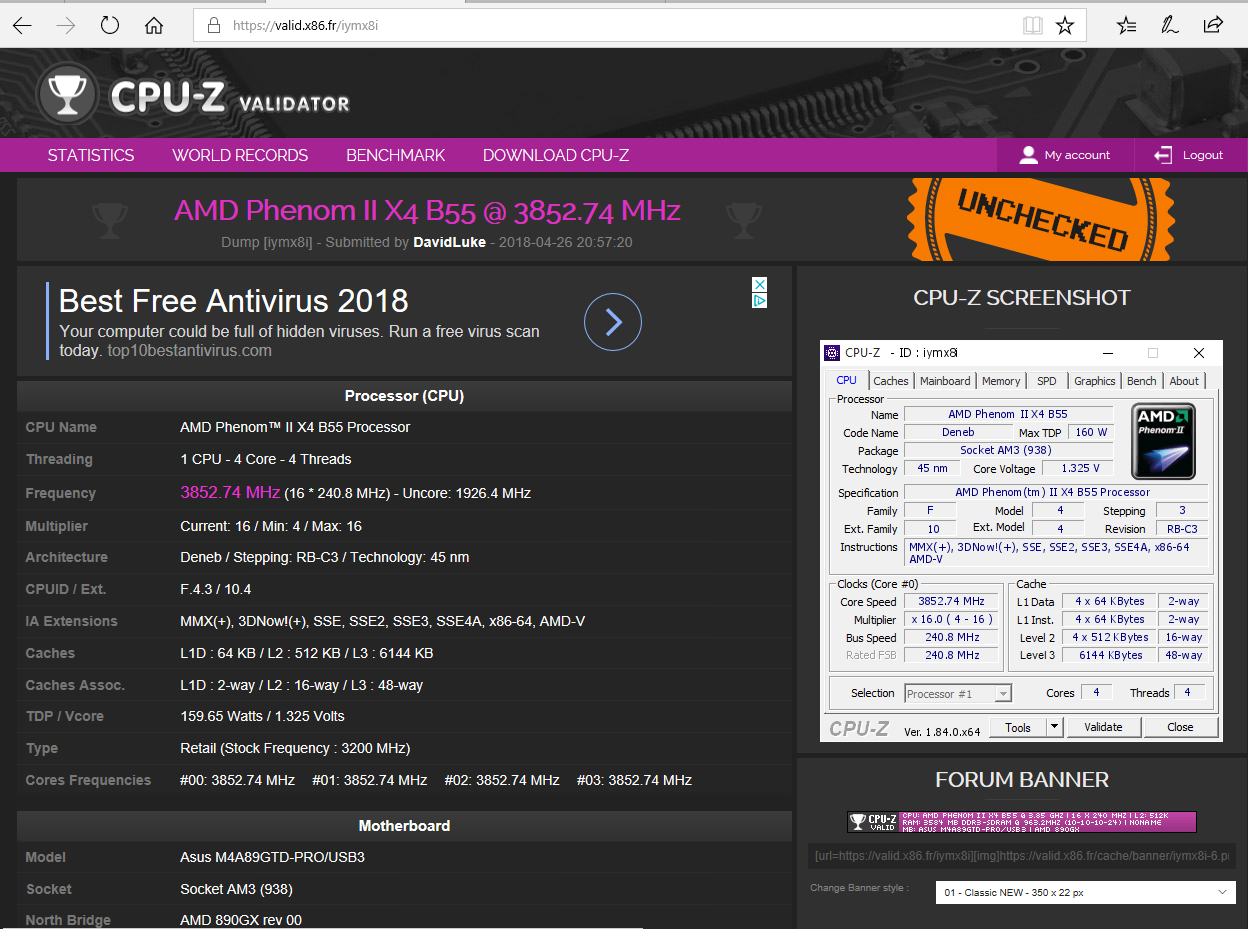Image resolution: width=1248 pixels, height=929 pixels.
Task: Open reading view book icon
Action: (1033, 26)
